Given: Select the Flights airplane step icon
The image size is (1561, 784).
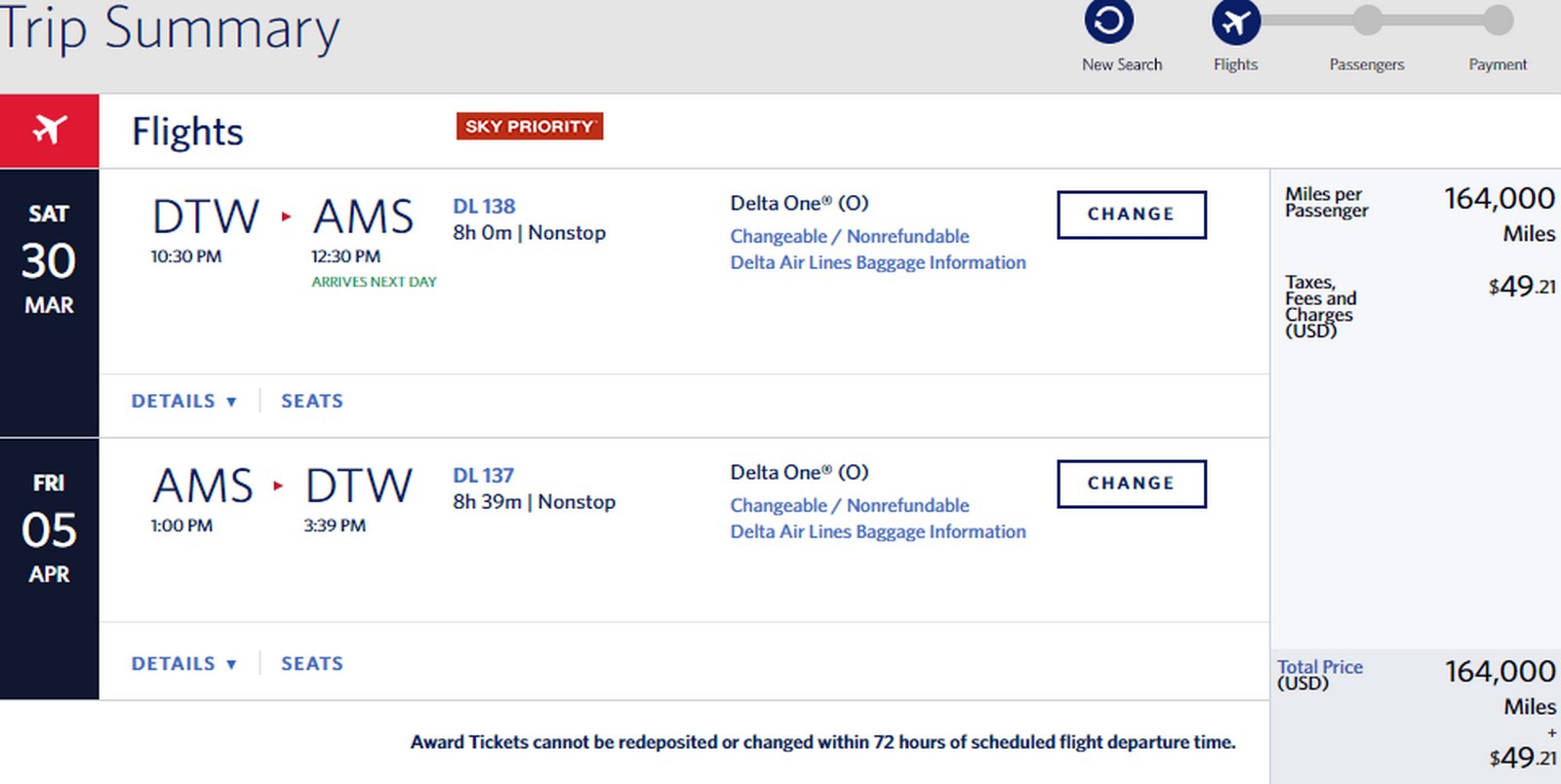Looking at the screenshot, I should tap(1234, 20).
